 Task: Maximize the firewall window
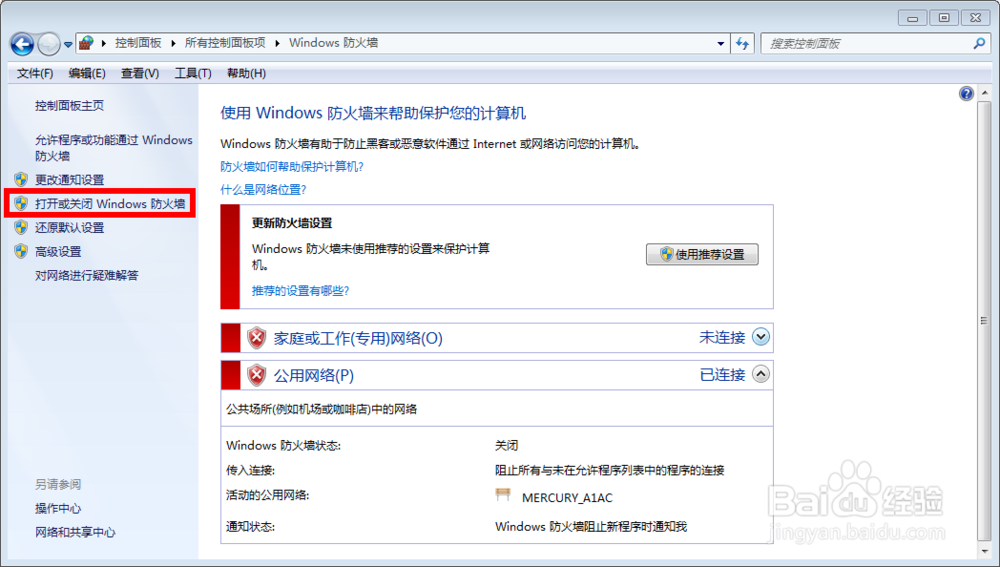point(944,18)
